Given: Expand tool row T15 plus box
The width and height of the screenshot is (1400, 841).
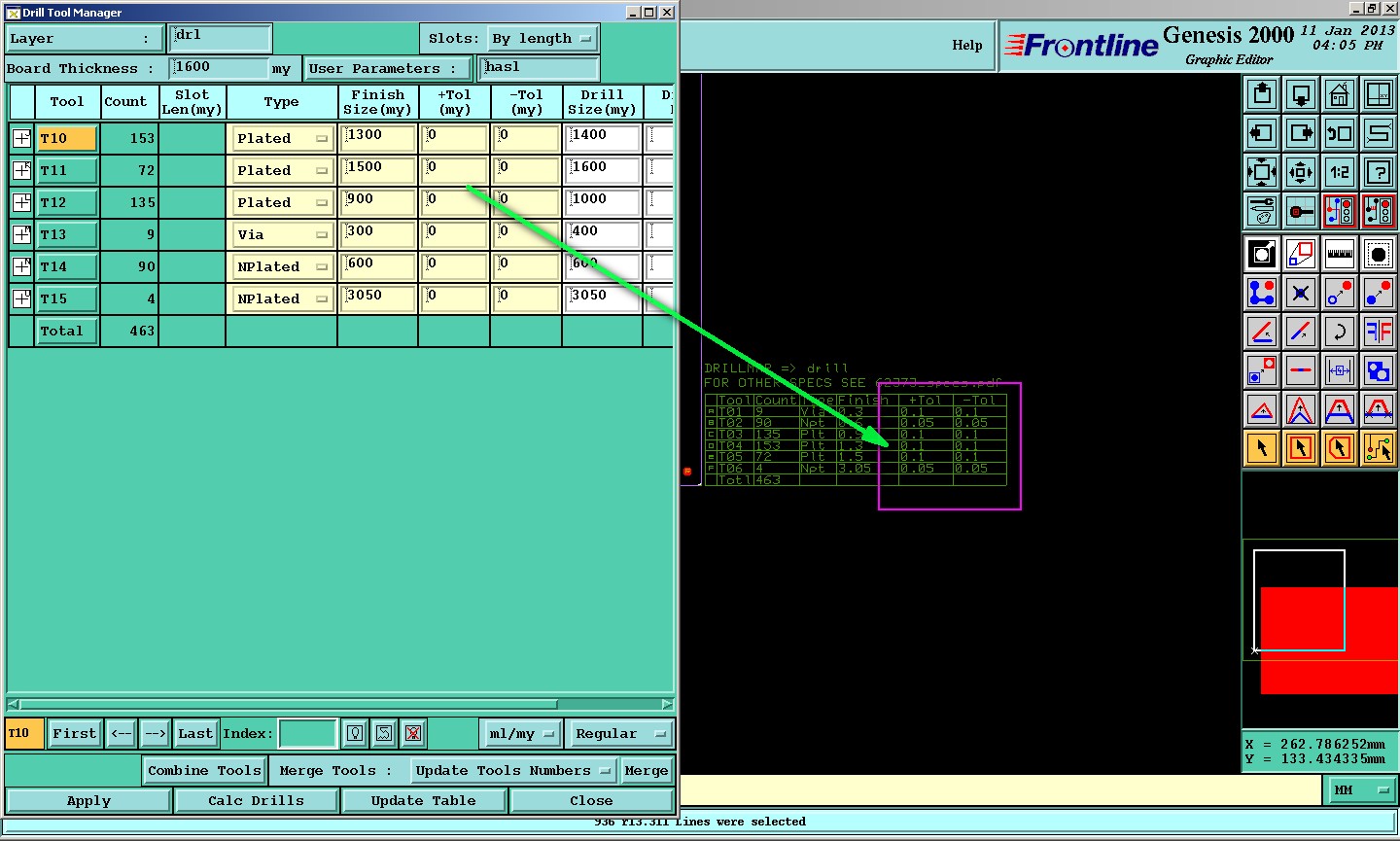Looking at the screenshot, I should point(21,298).
